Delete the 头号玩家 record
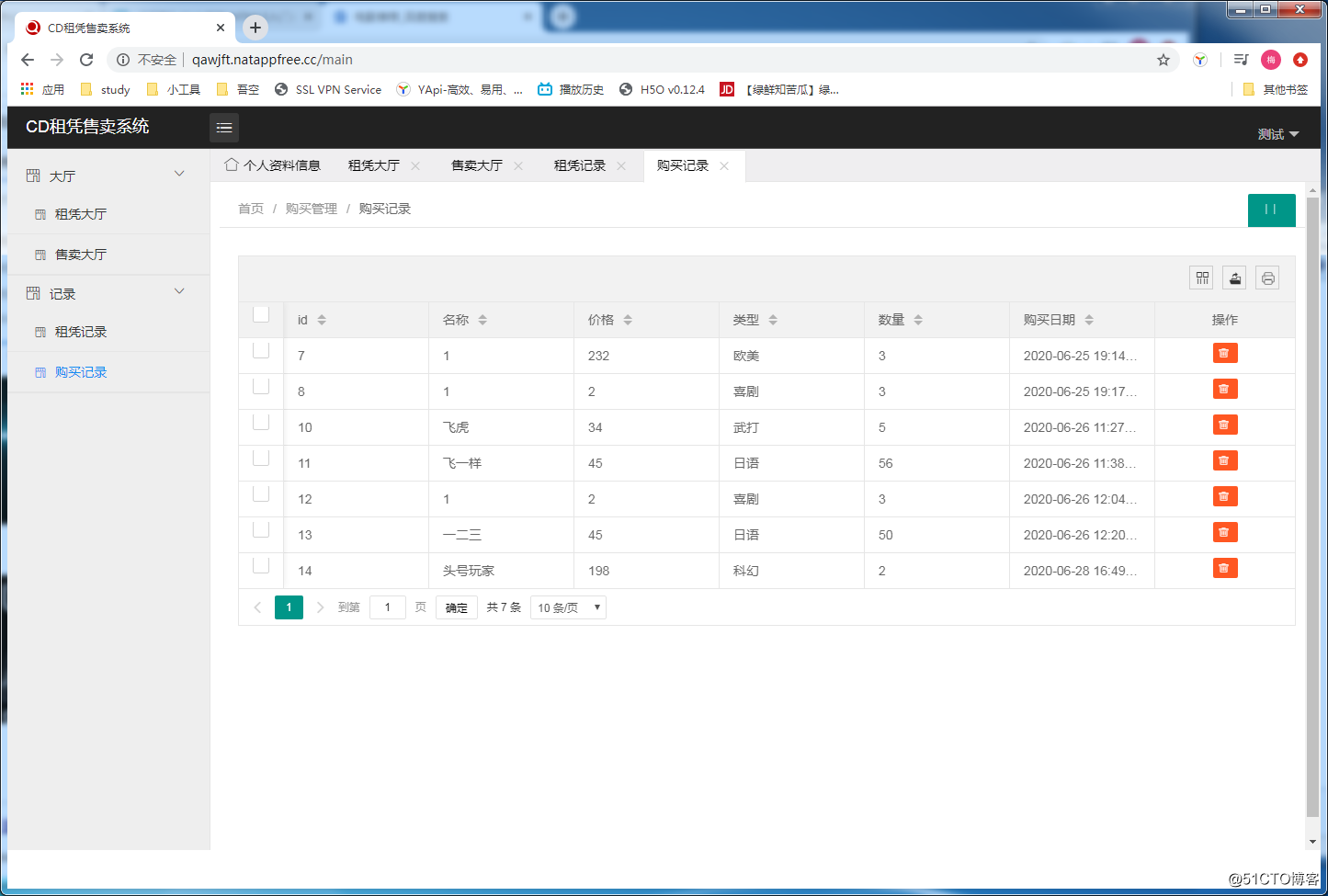Viewport: 1328px width, 896px height. pyautogui.click(x=1225, y=568)
